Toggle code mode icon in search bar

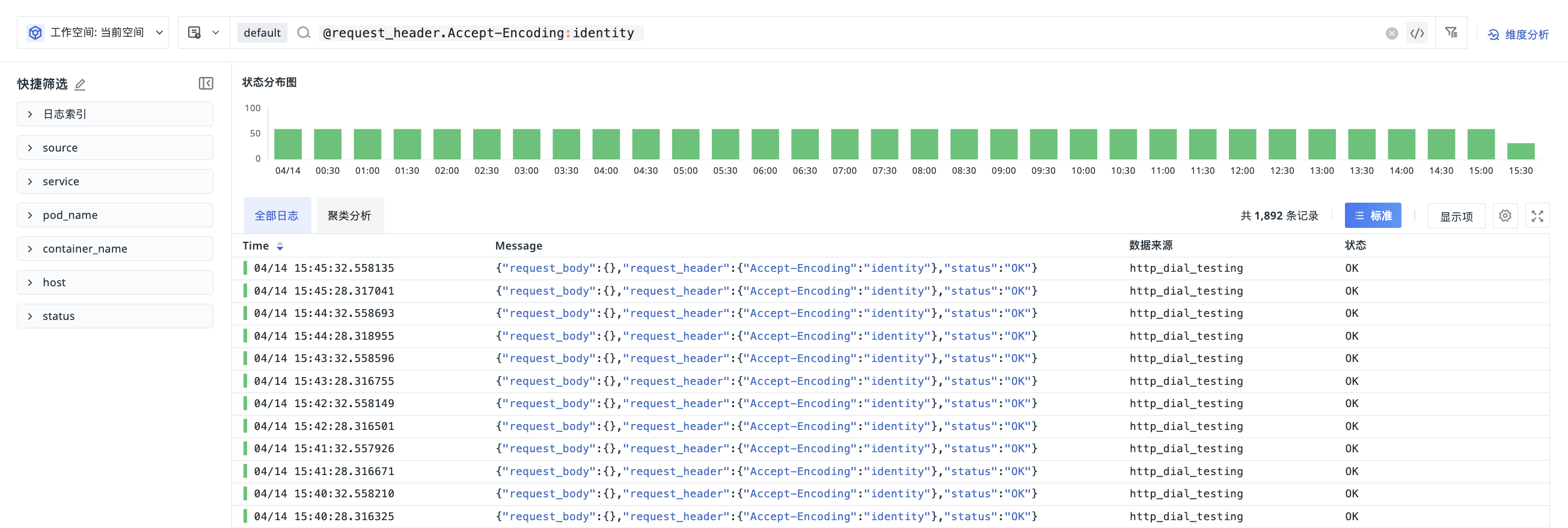1417,33
